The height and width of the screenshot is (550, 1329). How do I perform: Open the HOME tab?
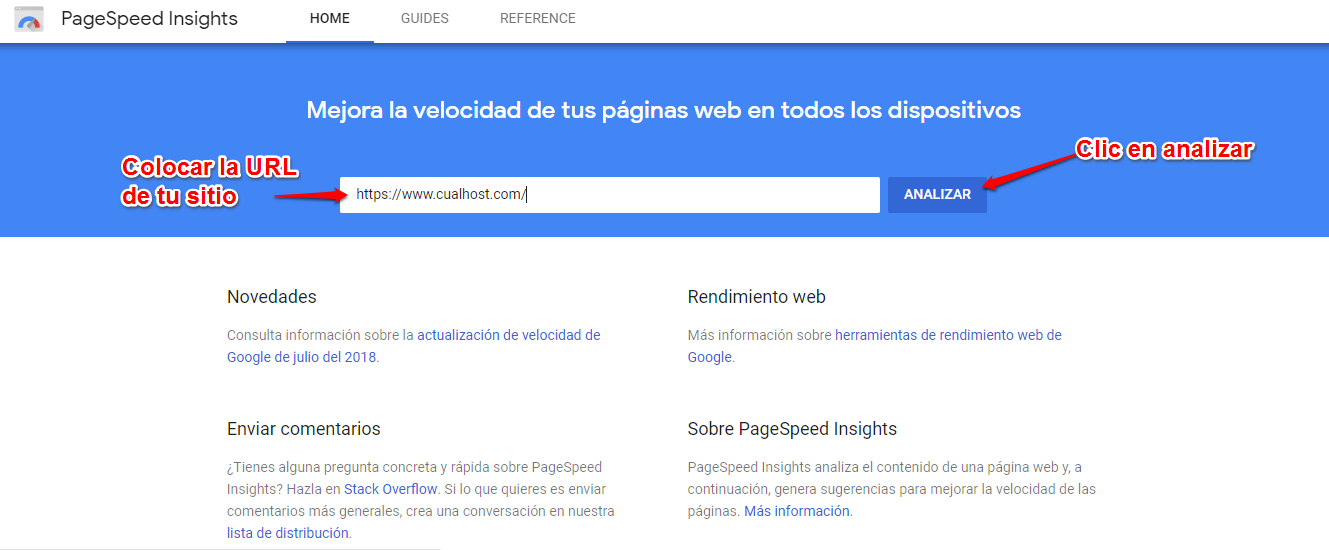pyautogui.click(x=330, y=19)
